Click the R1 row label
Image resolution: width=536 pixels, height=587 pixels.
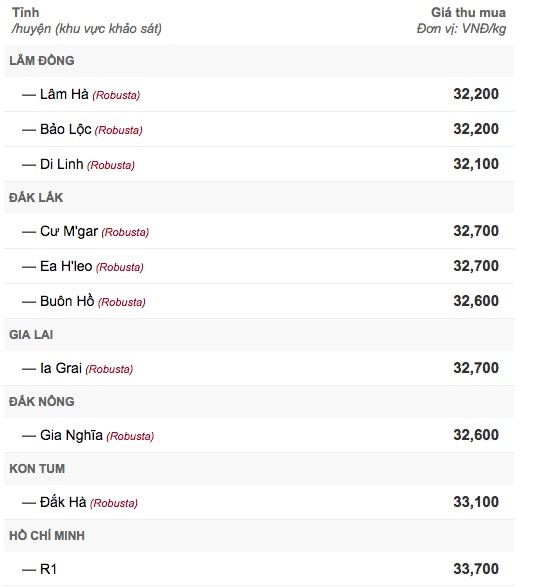pos(48,569)
